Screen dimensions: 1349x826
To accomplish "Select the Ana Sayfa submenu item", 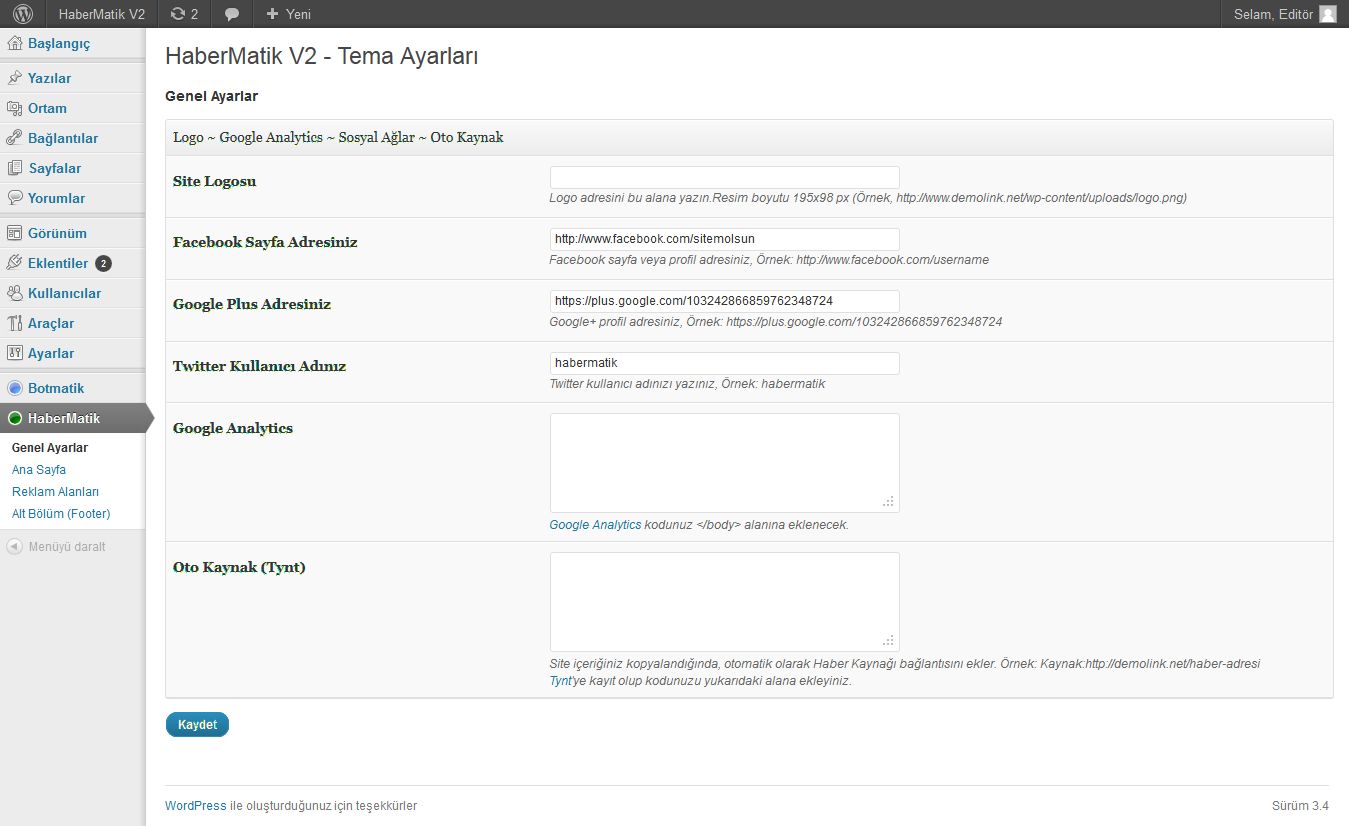I will click(x=39, y=470).
